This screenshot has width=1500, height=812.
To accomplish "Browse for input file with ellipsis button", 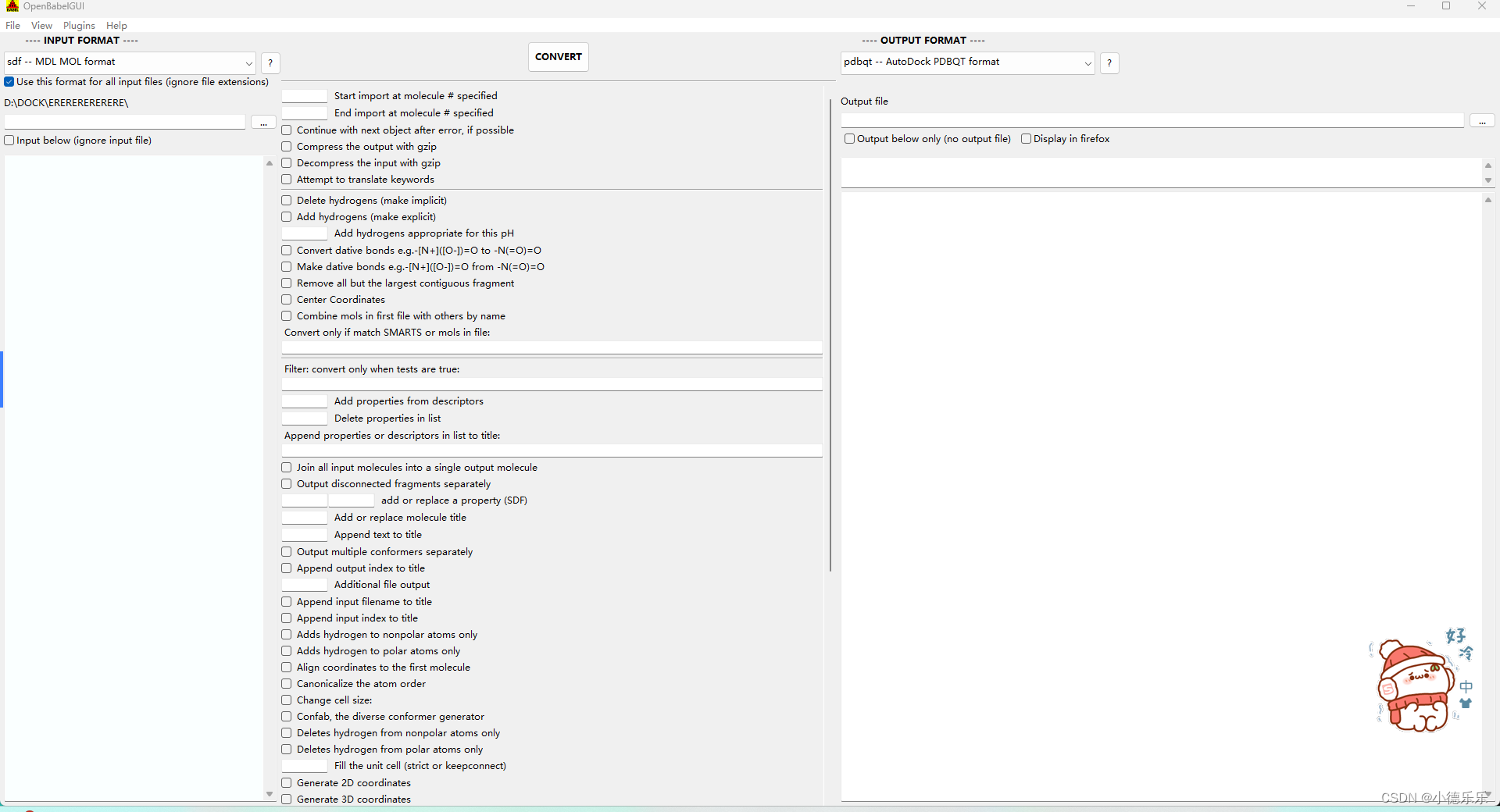I will click(264, 123).
